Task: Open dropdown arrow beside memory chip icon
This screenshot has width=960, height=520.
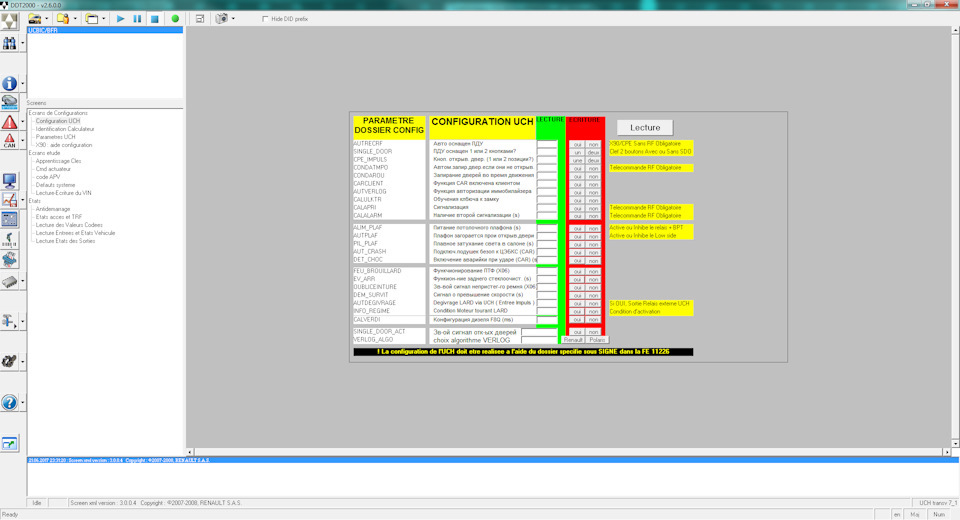Action: coord(23,281)
